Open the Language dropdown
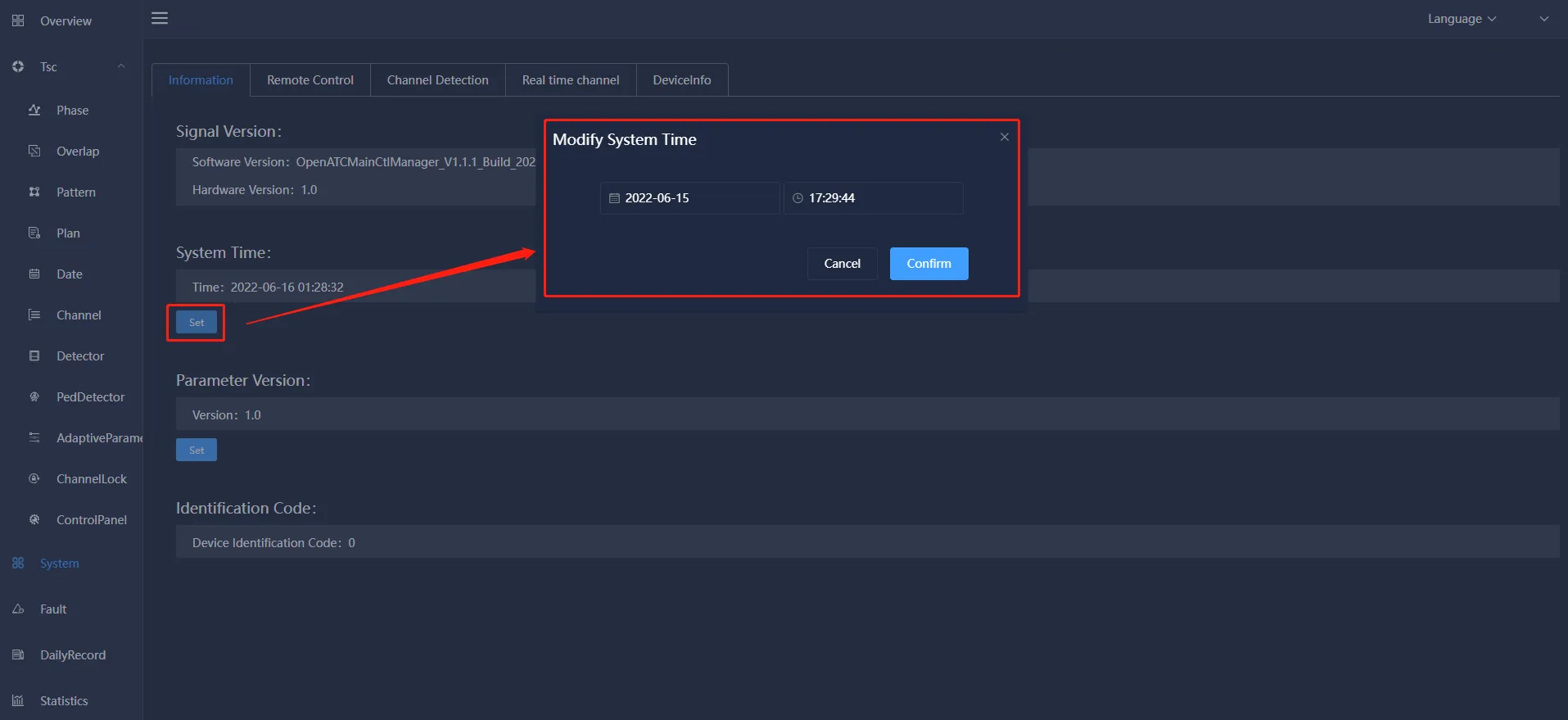The height and width of the screenshot is (720, 1568). click(1462, 19)
